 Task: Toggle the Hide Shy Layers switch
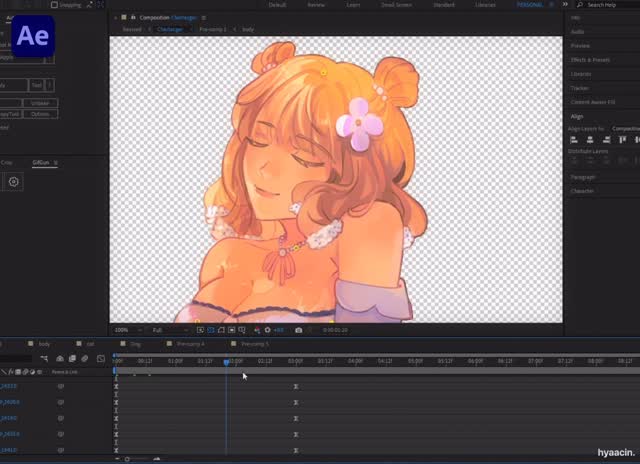point(60,359)
